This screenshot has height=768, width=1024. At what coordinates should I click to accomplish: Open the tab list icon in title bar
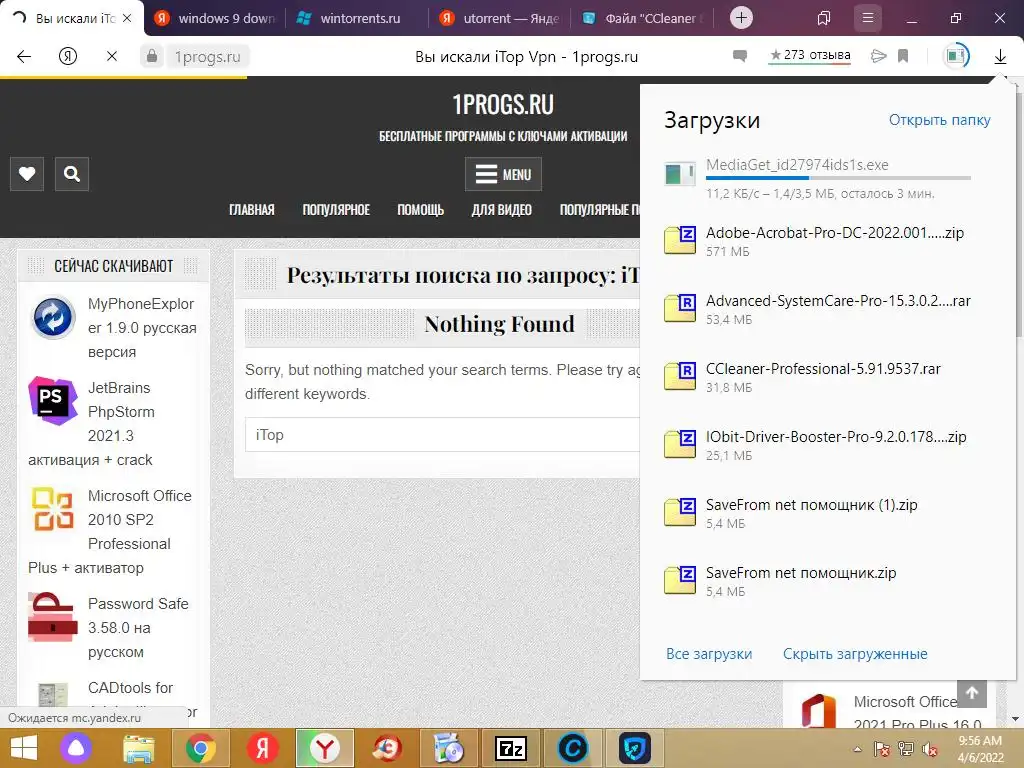tap(824, 18)
